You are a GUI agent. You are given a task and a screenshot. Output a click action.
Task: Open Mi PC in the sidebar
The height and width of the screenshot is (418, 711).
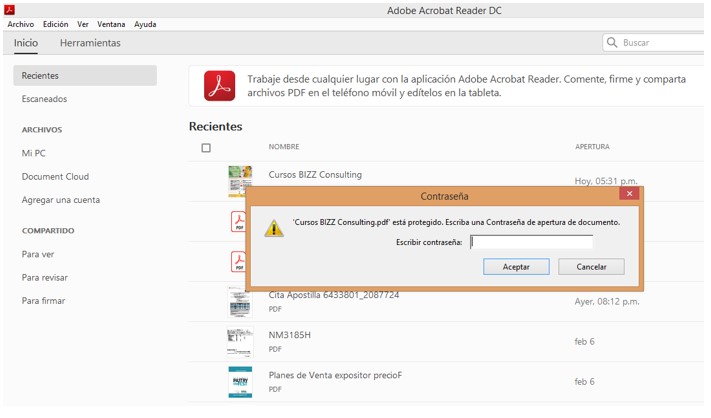point(34,153)
